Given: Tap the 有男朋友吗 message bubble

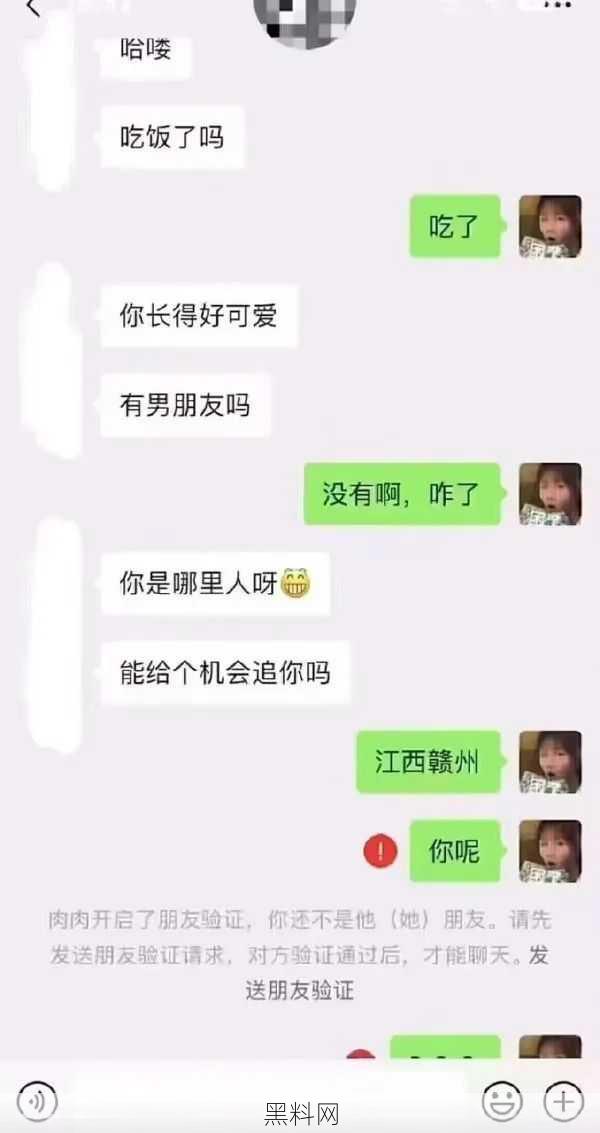Looking at the screenshot, I should [185, 405].
